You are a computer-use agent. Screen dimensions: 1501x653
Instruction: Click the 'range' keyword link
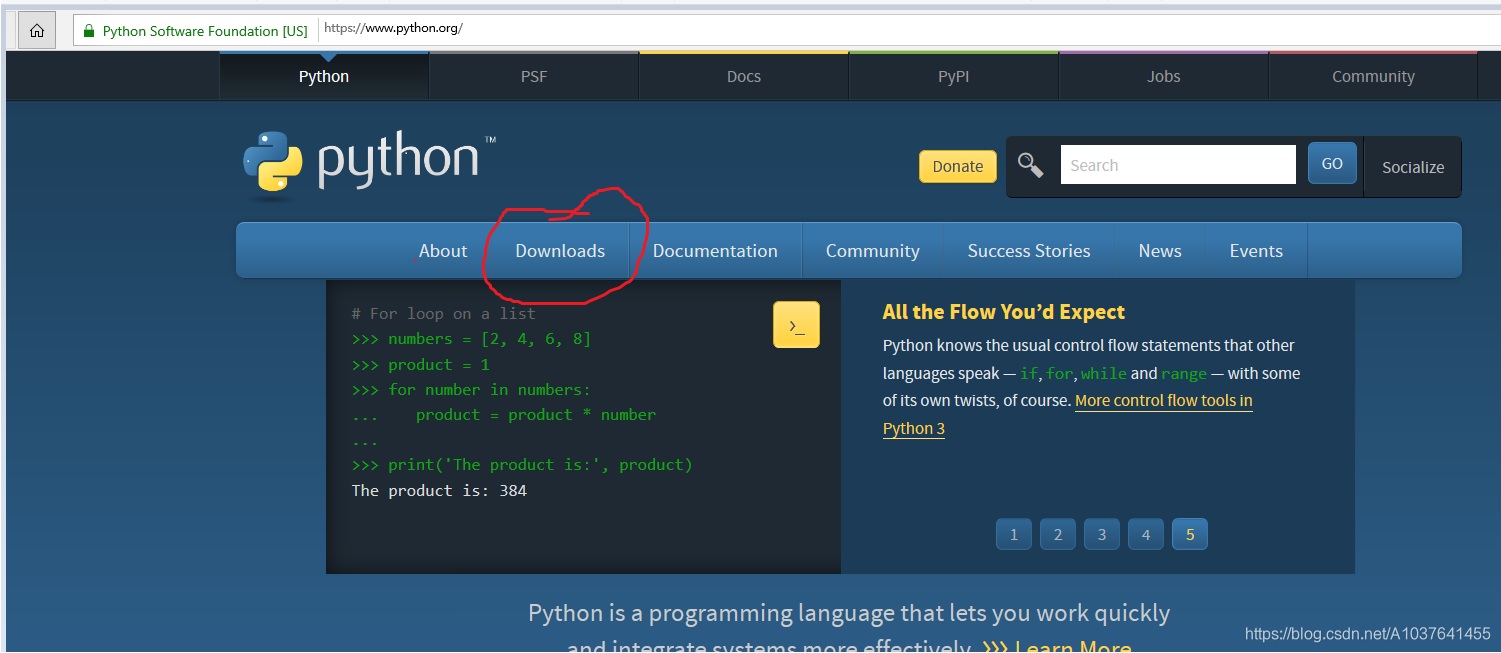tap(1184, 374)
